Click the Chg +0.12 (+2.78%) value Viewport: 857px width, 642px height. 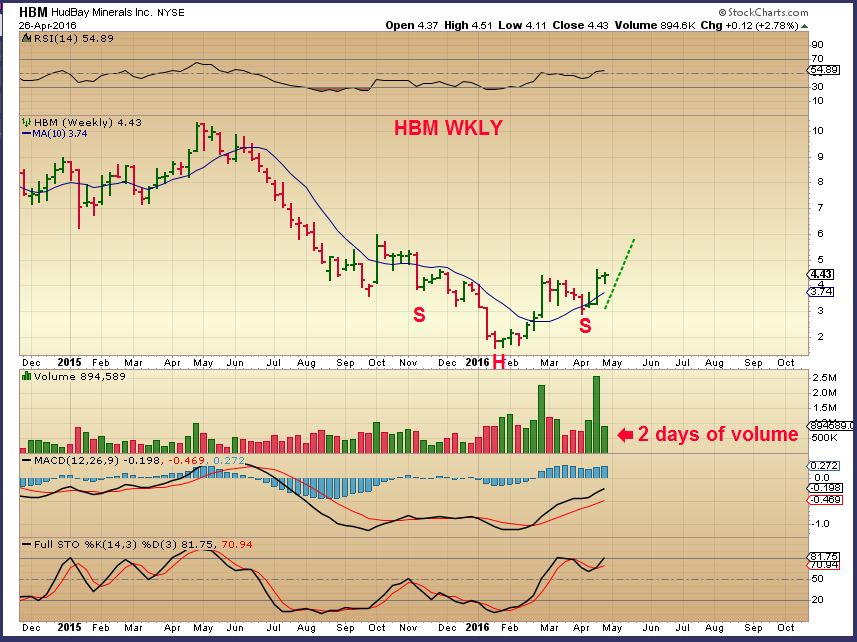pos(749,25)
